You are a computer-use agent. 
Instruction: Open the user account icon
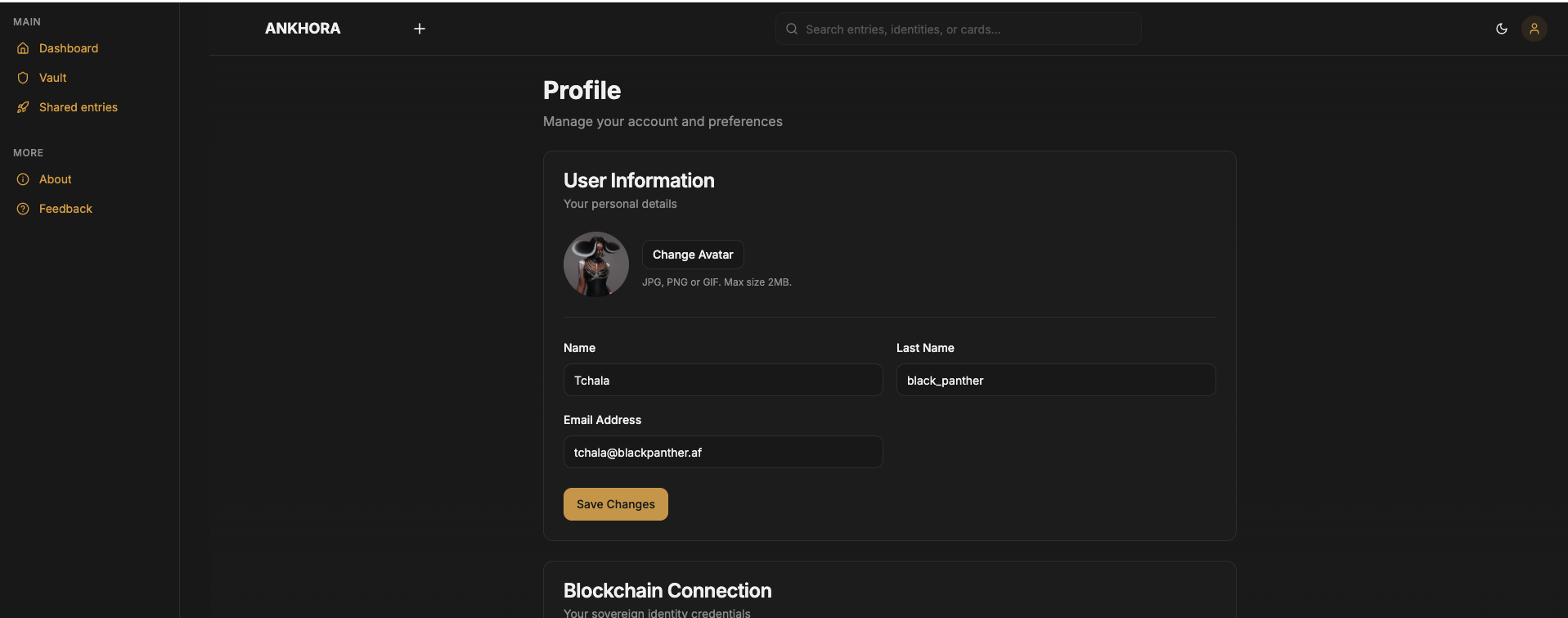coord(1534,29)
